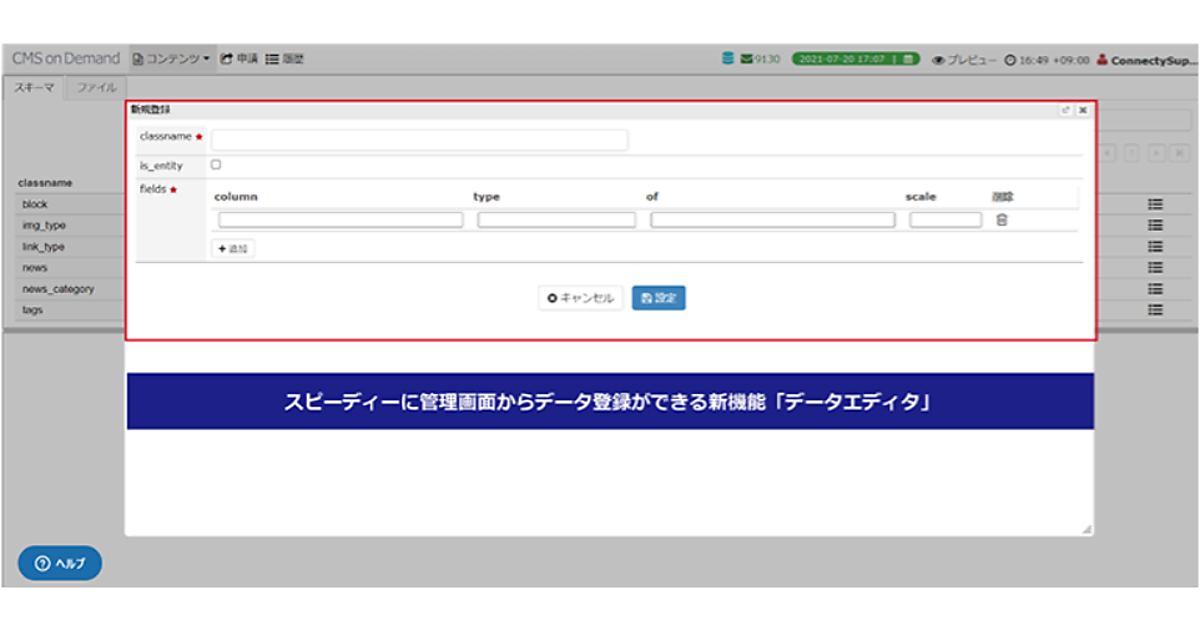
Task: Open the list icon for the block row
Action: coord(1155,204)
